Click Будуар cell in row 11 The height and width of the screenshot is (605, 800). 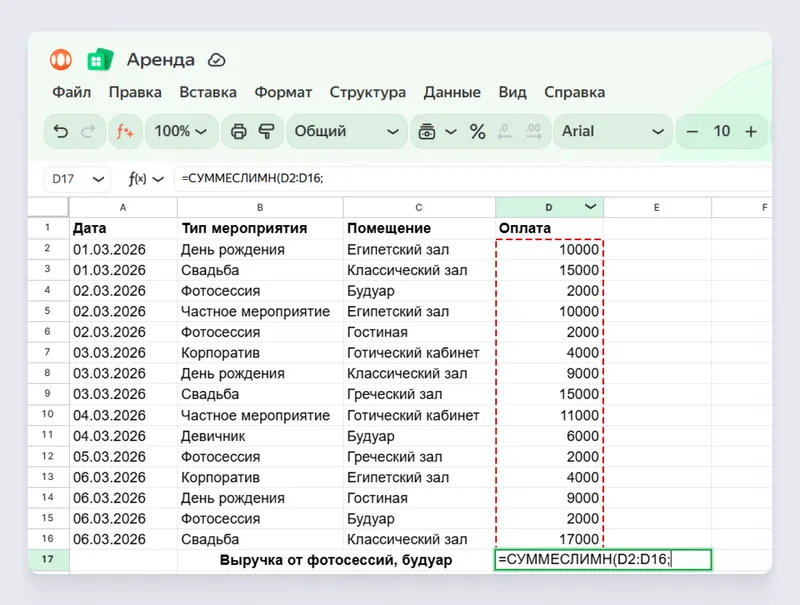[419, 436]
